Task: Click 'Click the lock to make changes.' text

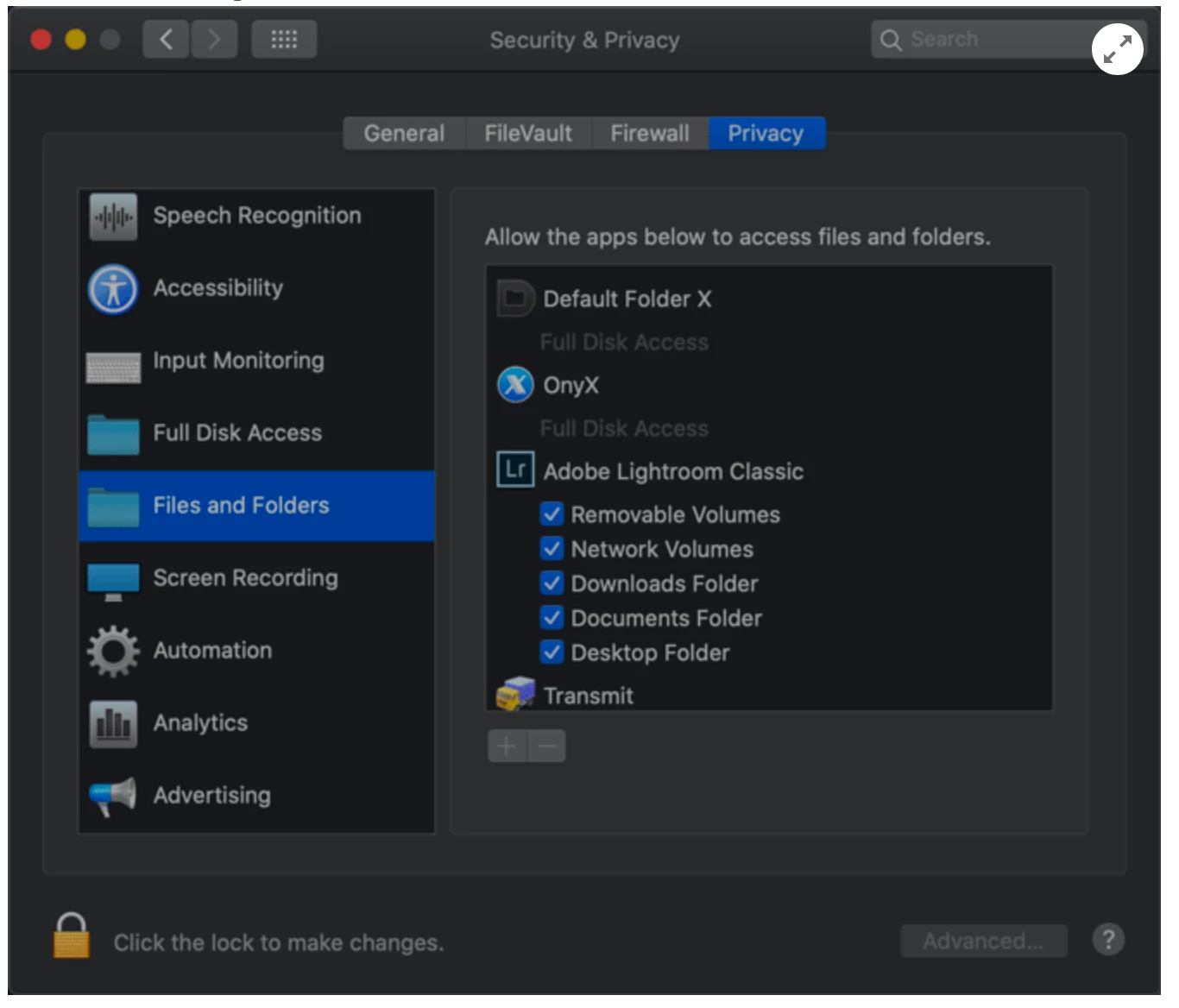Action: 279,942
